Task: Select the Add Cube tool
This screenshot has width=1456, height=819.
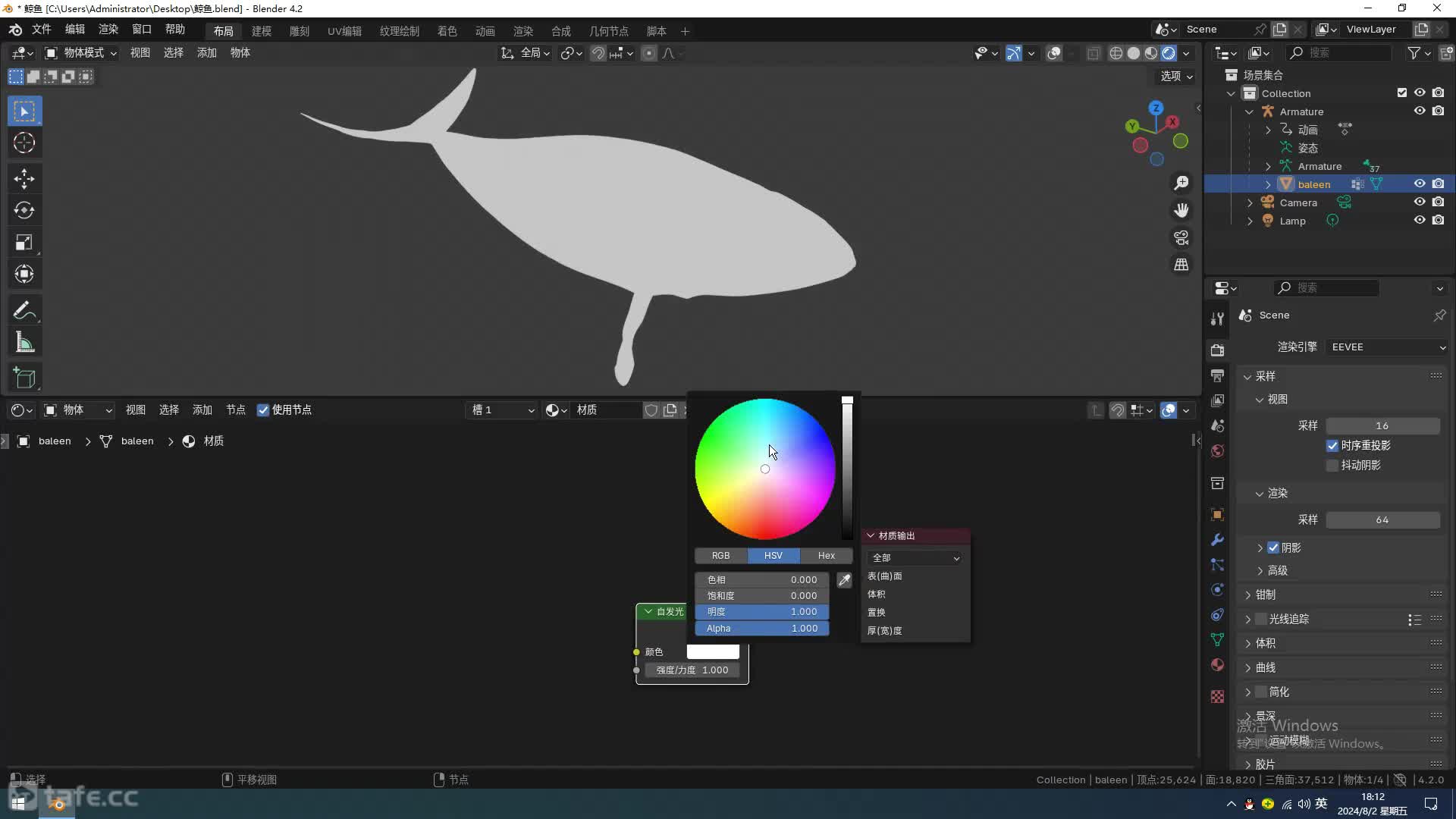Action: pos(24,378)
